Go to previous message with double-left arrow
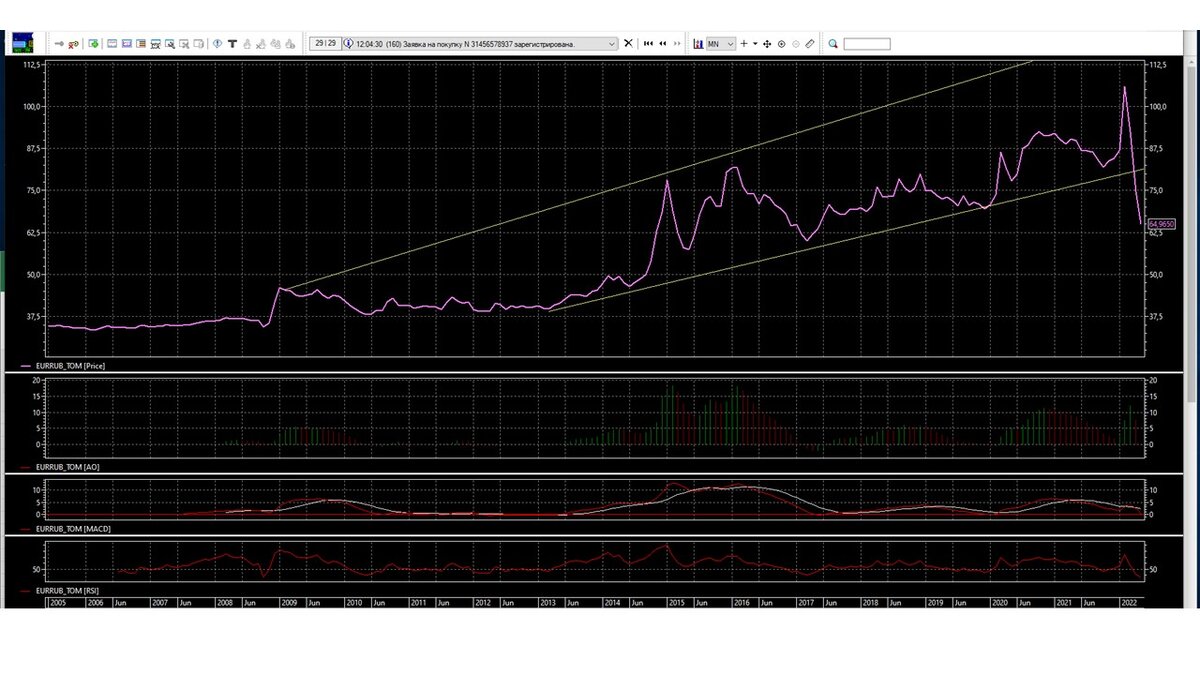 tap(662, 43)
